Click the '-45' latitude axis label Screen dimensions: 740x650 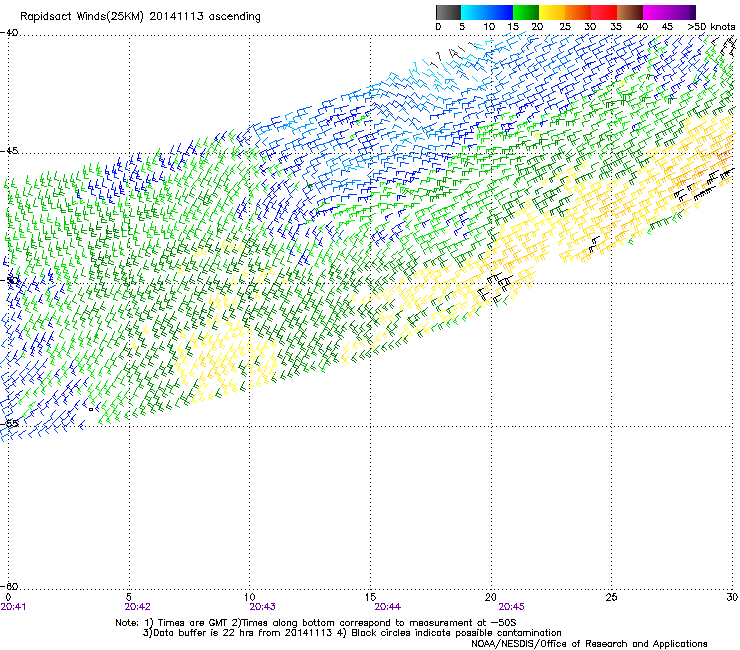[x=9, y=151]
